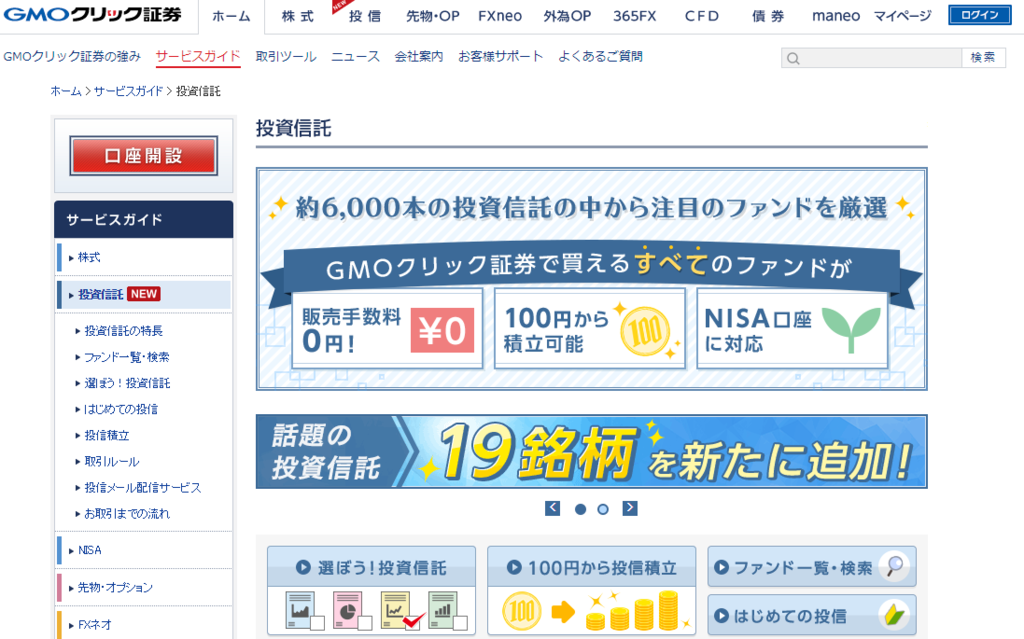Click magnifier icon on ファンド一覧・検索 button
This screenshot has width=1024, height=639.
click(894, 566)
